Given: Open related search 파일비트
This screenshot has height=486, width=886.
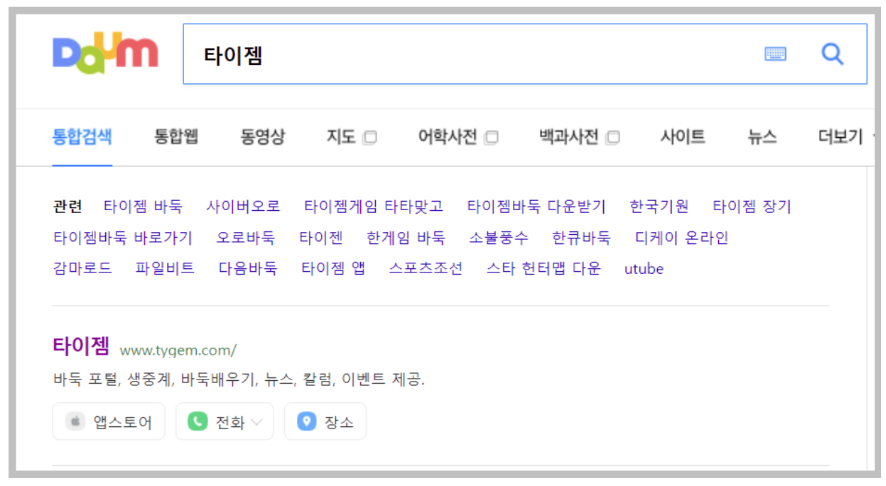Looking at the screenshot, I should (x=164, y=268).
